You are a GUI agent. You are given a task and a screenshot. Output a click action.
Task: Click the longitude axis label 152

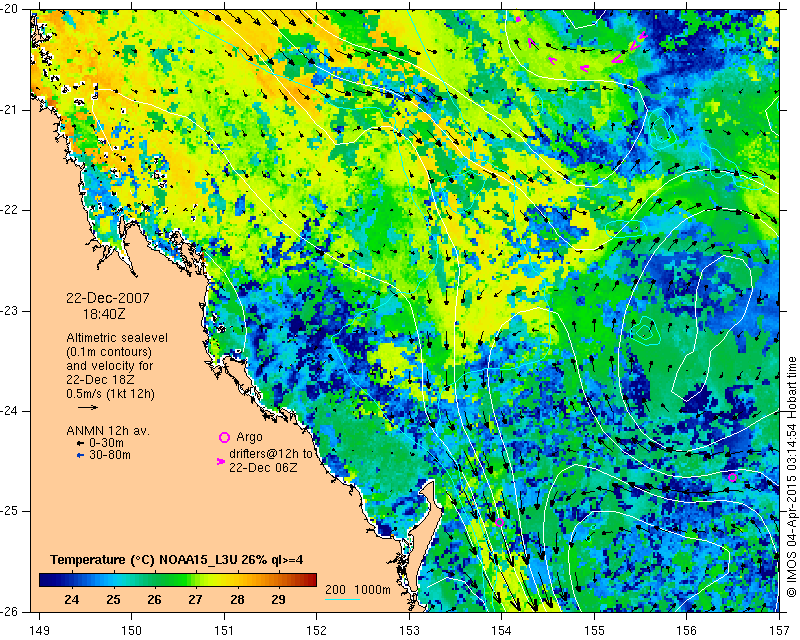tap(317, 630)
